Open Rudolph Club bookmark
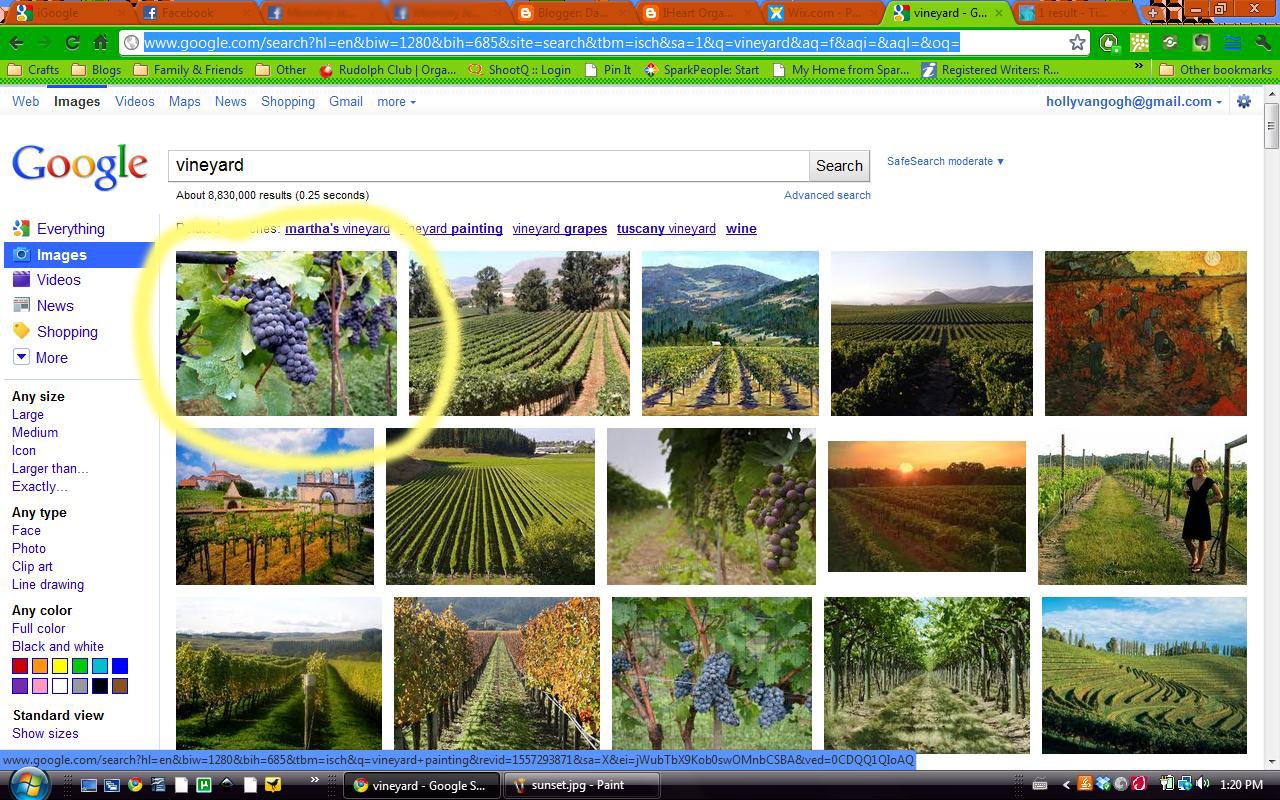 pyautogui.click(x=388, y=70)
